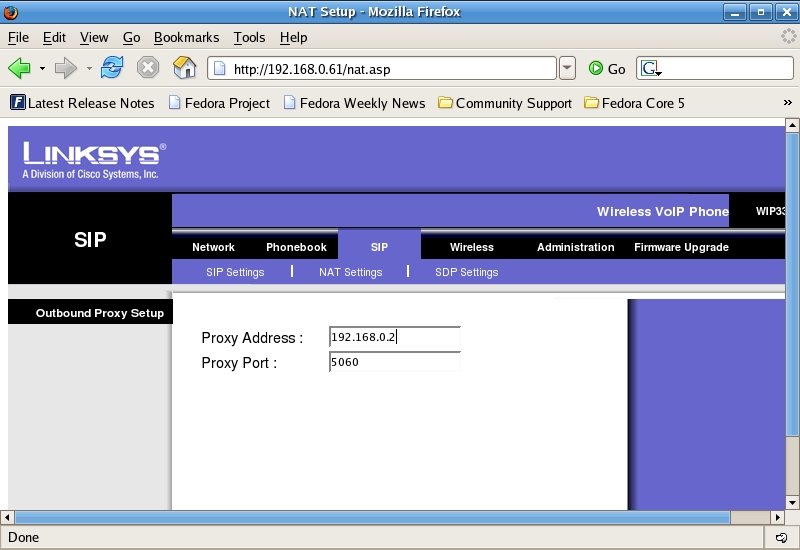The image size is (800, 550).
Task: Open the URL bar history dropdown
Action: (567, 68)
